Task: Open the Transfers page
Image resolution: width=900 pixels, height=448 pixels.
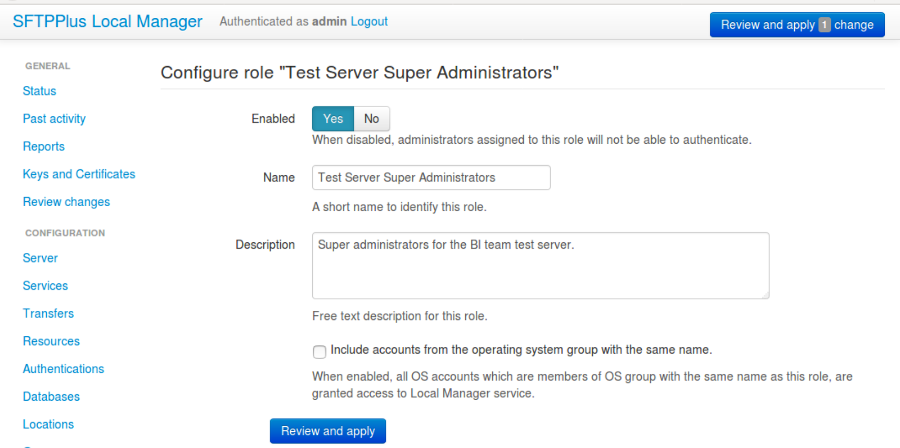Action: pyautogui.click(x=48, y=313)
